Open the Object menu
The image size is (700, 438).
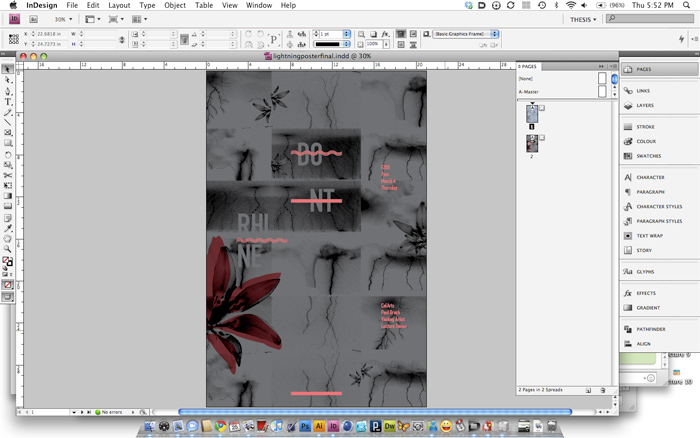point(175,5)
